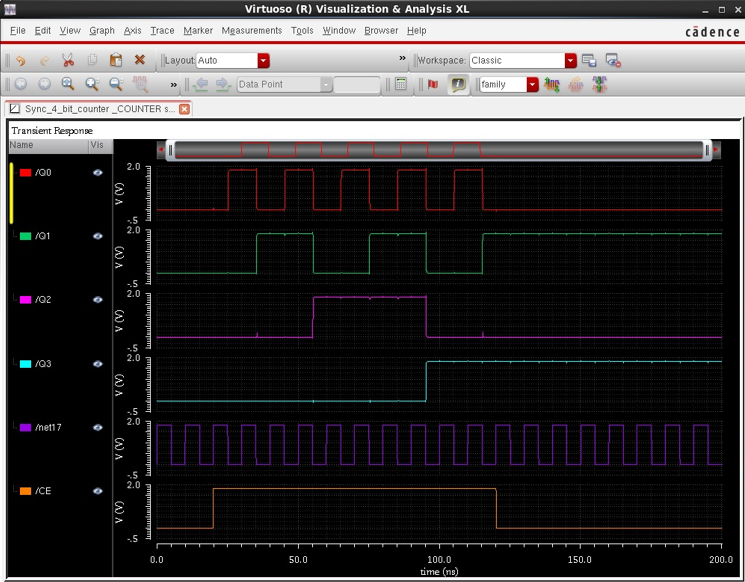Open the calculator icon
The width and height of the screenshot is (745, 582).
coord(401,84)
